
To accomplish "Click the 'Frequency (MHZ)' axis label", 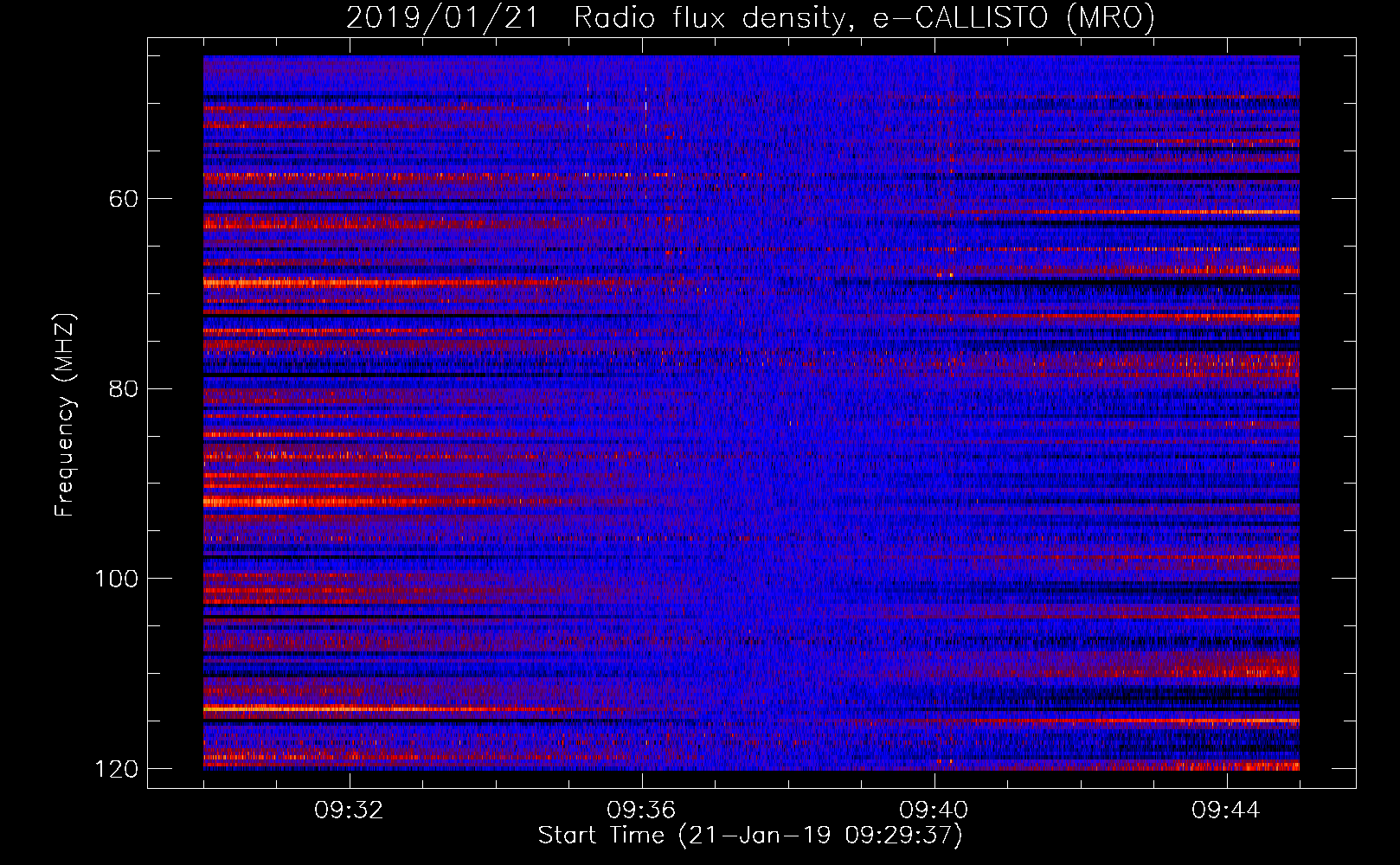I will click(x=65, y=415).
